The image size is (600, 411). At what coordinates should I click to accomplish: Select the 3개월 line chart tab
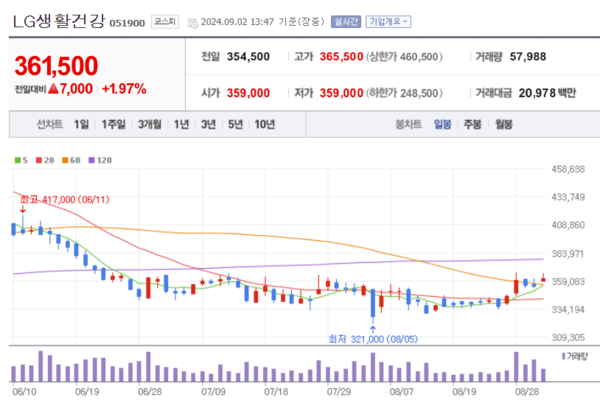(150, 124)
